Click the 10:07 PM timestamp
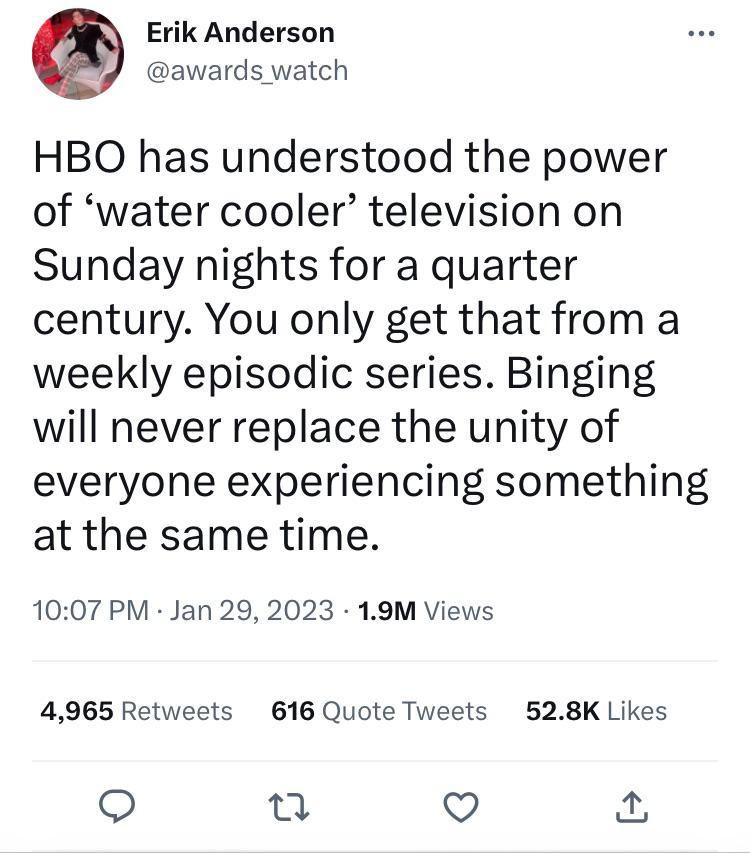Viewport: 750px width, 853px height. (91, 610)
